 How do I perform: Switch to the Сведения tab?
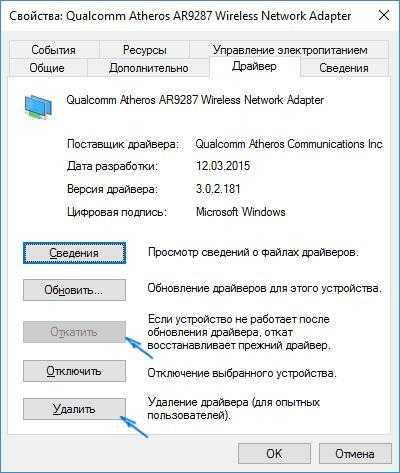click(x=344, y=68)
